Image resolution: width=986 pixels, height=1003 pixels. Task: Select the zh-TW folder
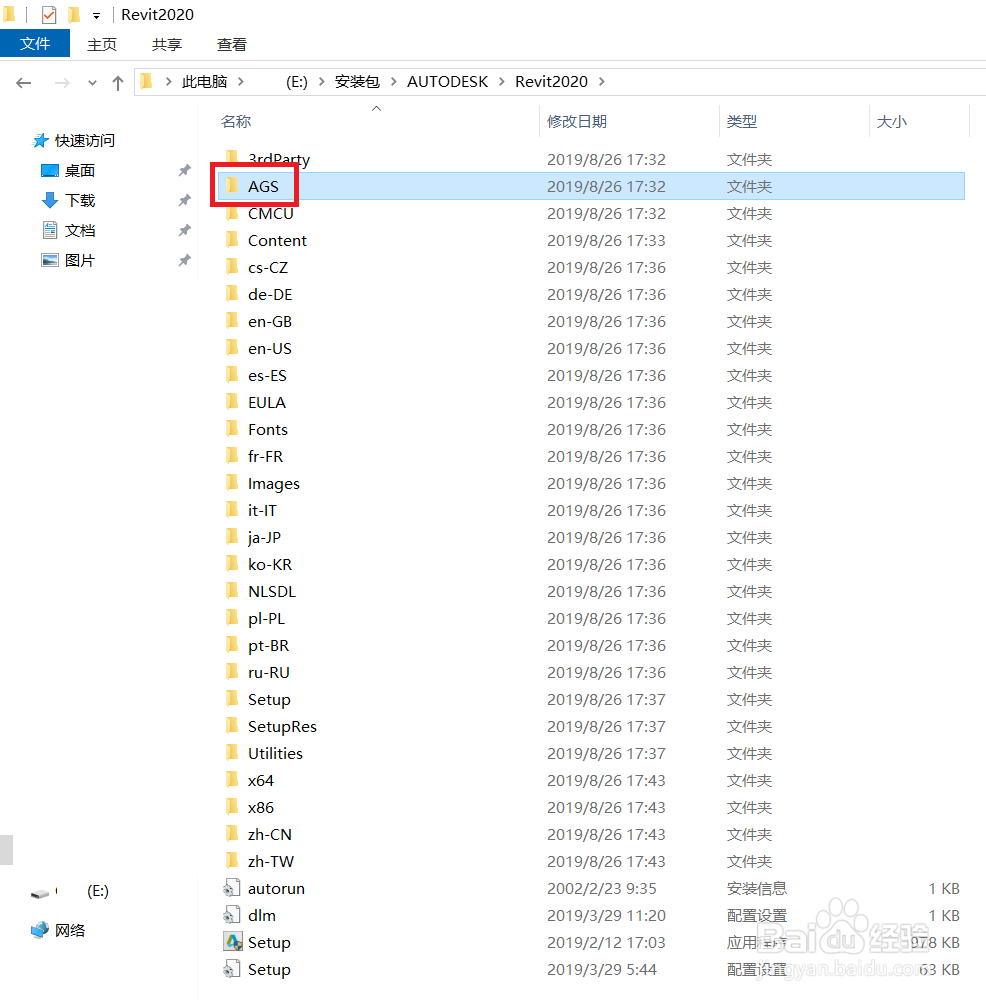(591, 861)
